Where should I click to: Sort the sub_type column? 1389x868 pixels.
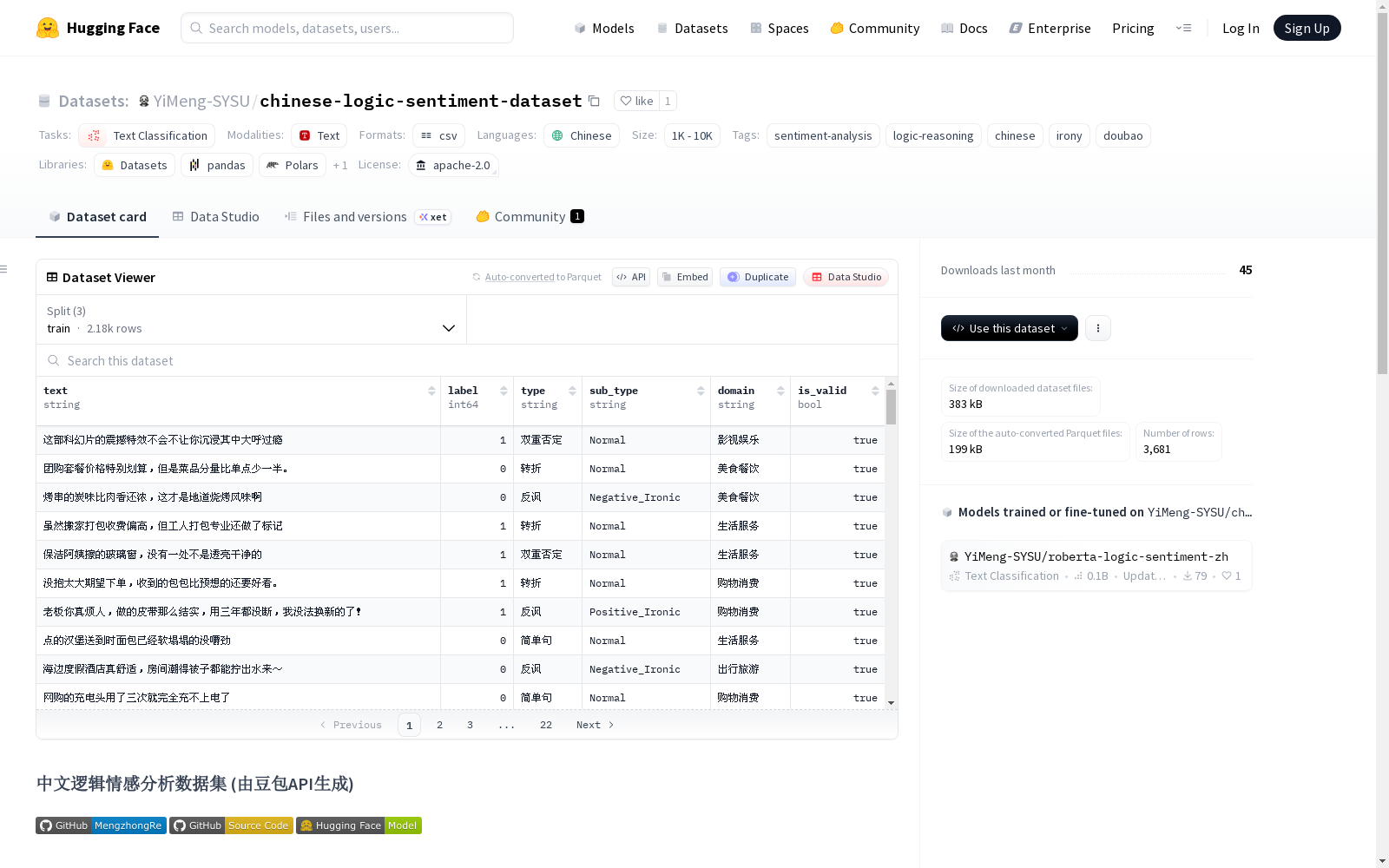coord(701,391)
